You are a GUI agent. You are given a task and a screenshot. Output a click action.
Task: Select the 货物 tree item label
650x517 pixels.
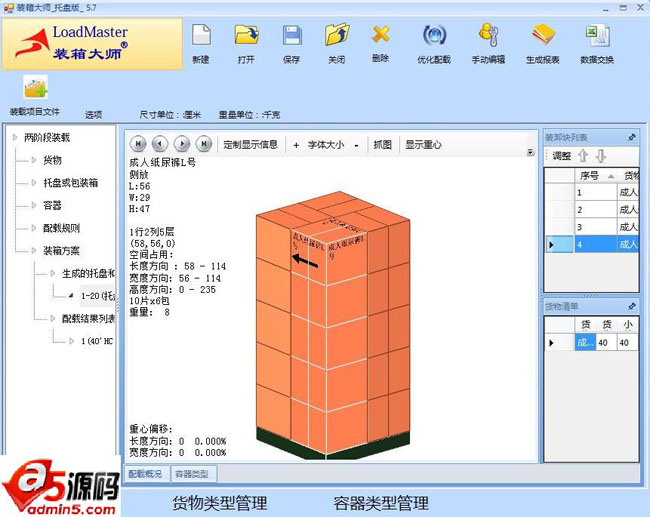(53, 160)
